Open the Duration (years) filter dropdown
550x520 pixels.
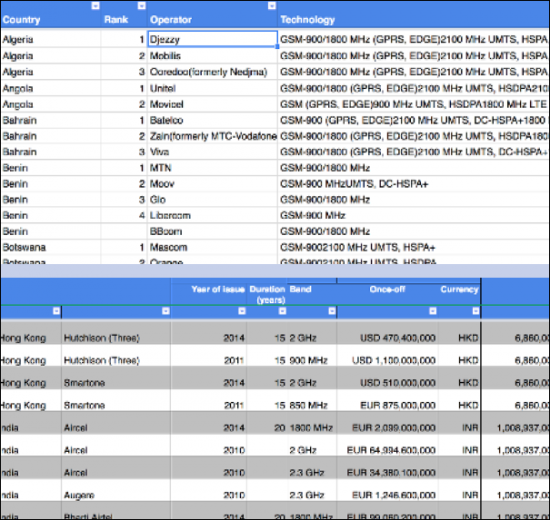(282, 311)
